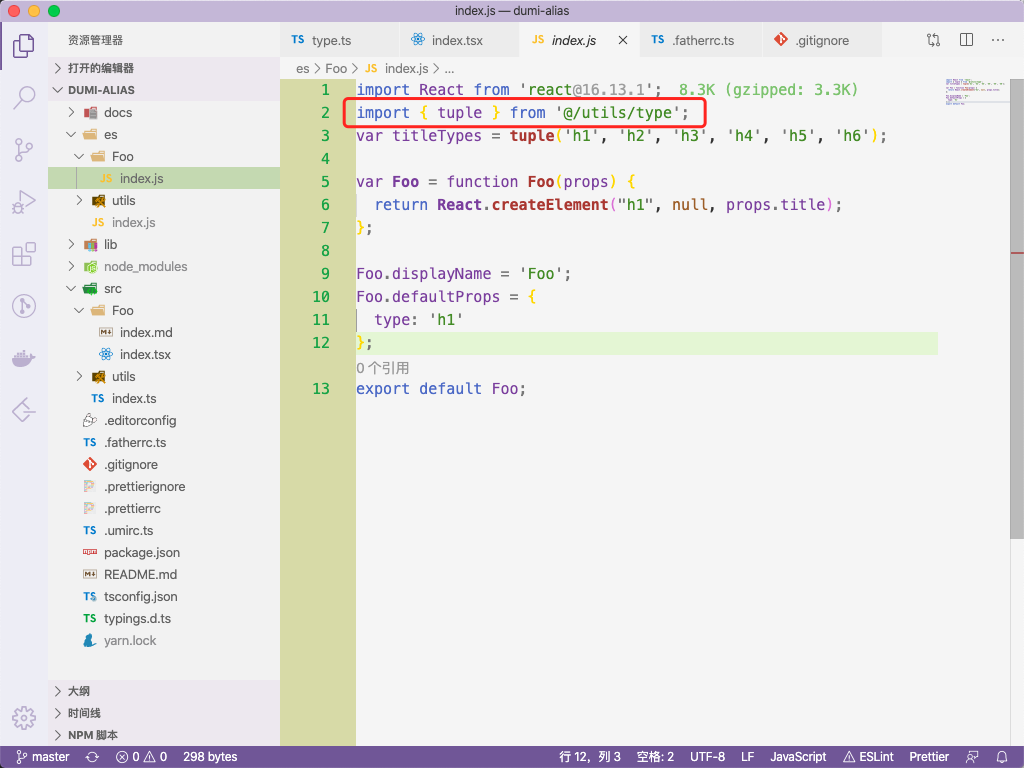Click the ESLint status indicator
This screenshot has height=768, width=1024.
coord(868,757)
